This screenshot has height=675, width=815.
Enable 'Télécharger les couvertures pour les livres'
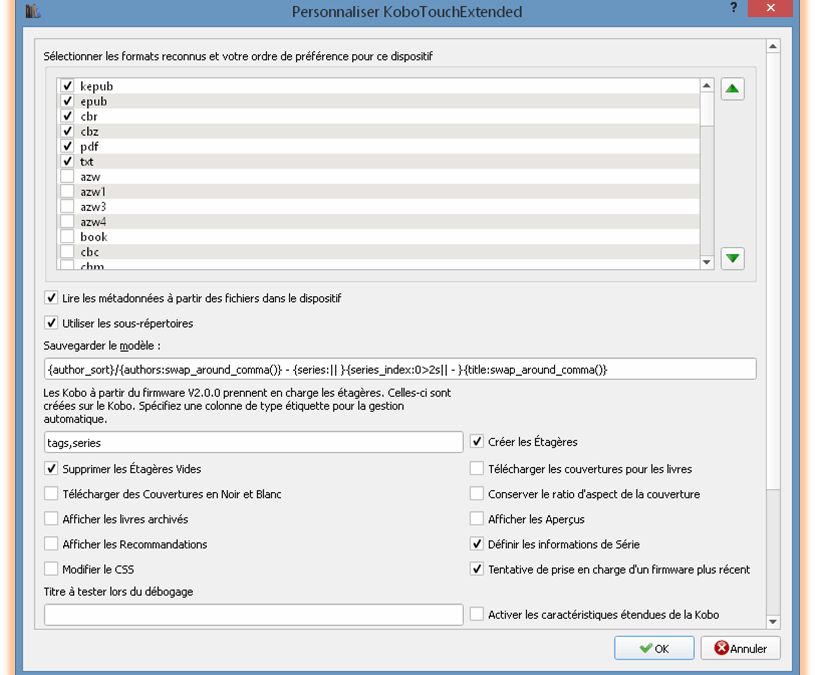[477, 469]
